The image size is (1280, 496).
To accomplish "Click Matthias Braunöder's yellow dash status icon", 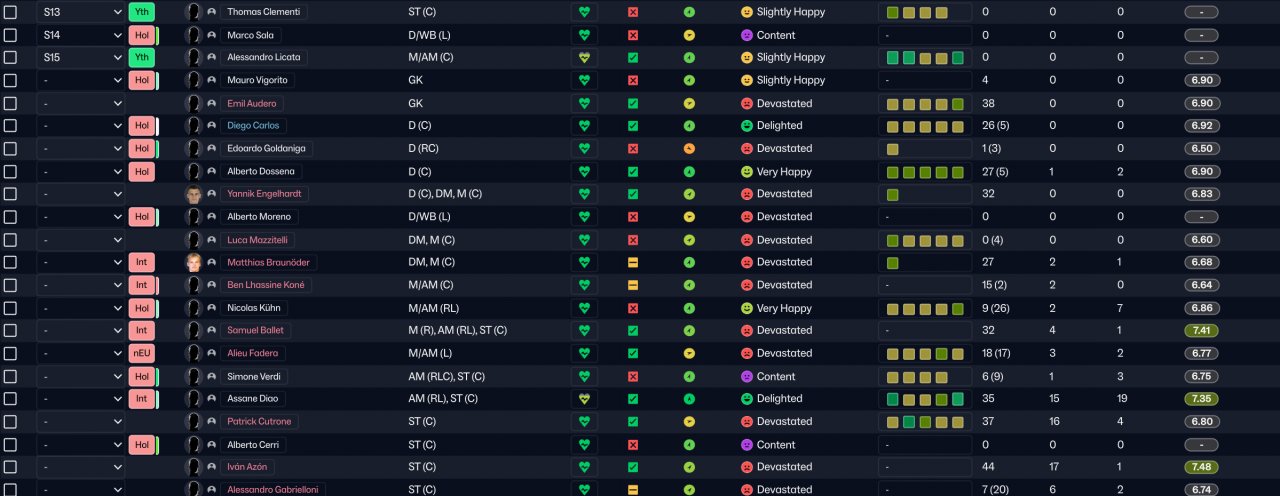I will [x=633, y=262].
